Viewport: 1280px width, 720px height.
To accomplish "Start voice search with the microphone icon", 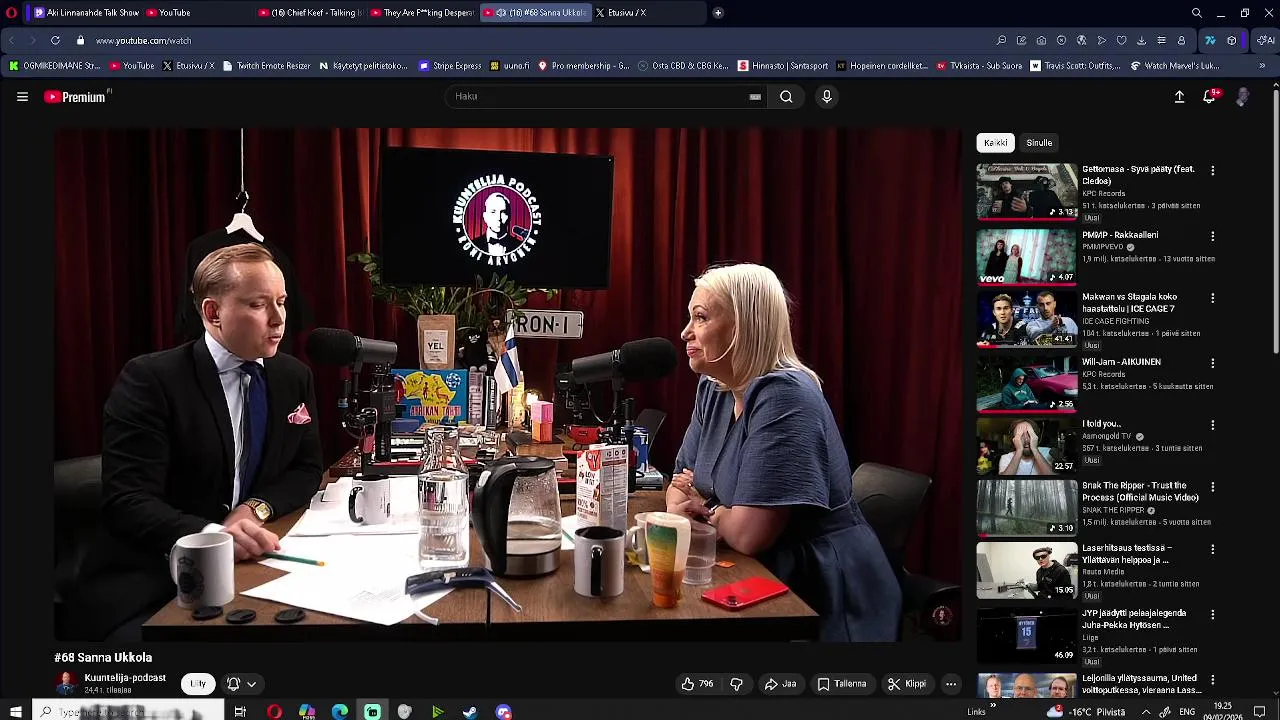I will click(x=827, y=97).
